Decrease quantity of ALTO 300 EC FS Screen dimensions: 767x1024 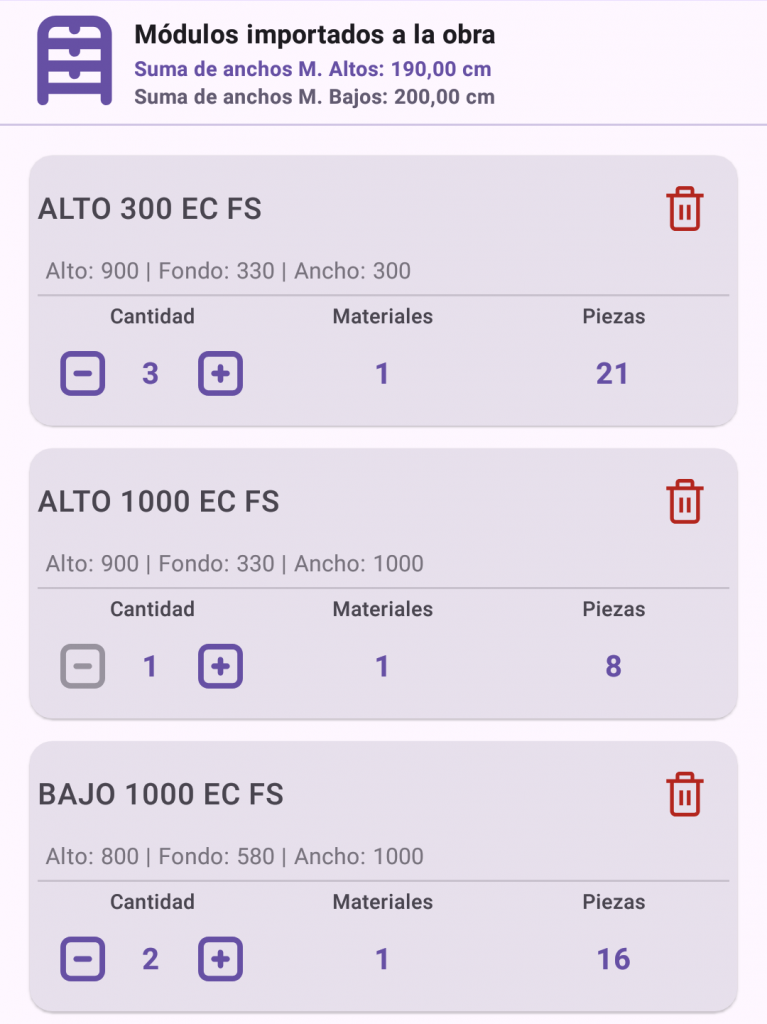[83, 374]
